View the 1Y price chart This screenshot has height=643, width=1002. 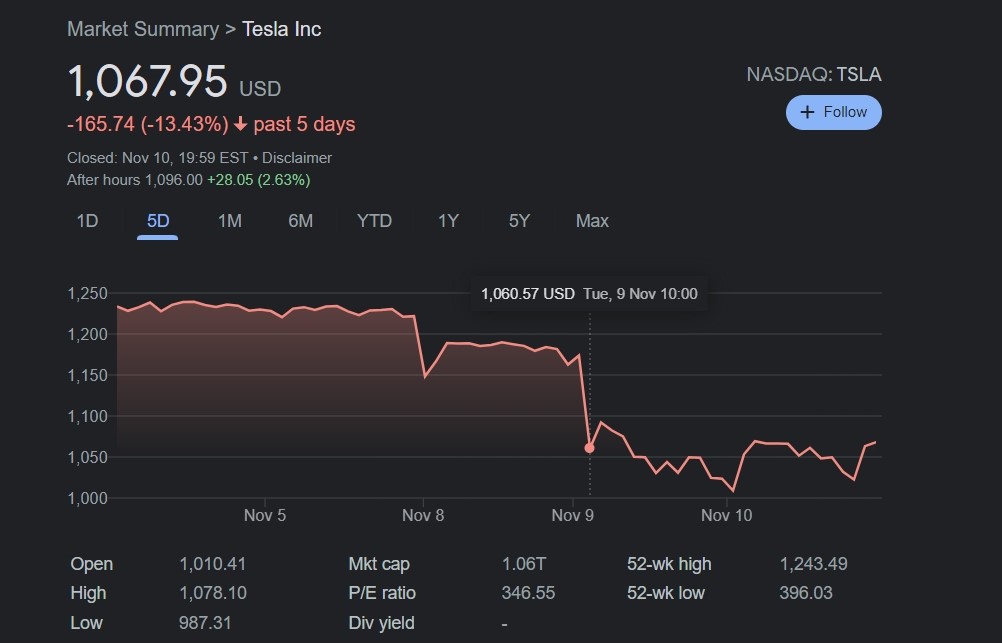click(x=448, y=221)
